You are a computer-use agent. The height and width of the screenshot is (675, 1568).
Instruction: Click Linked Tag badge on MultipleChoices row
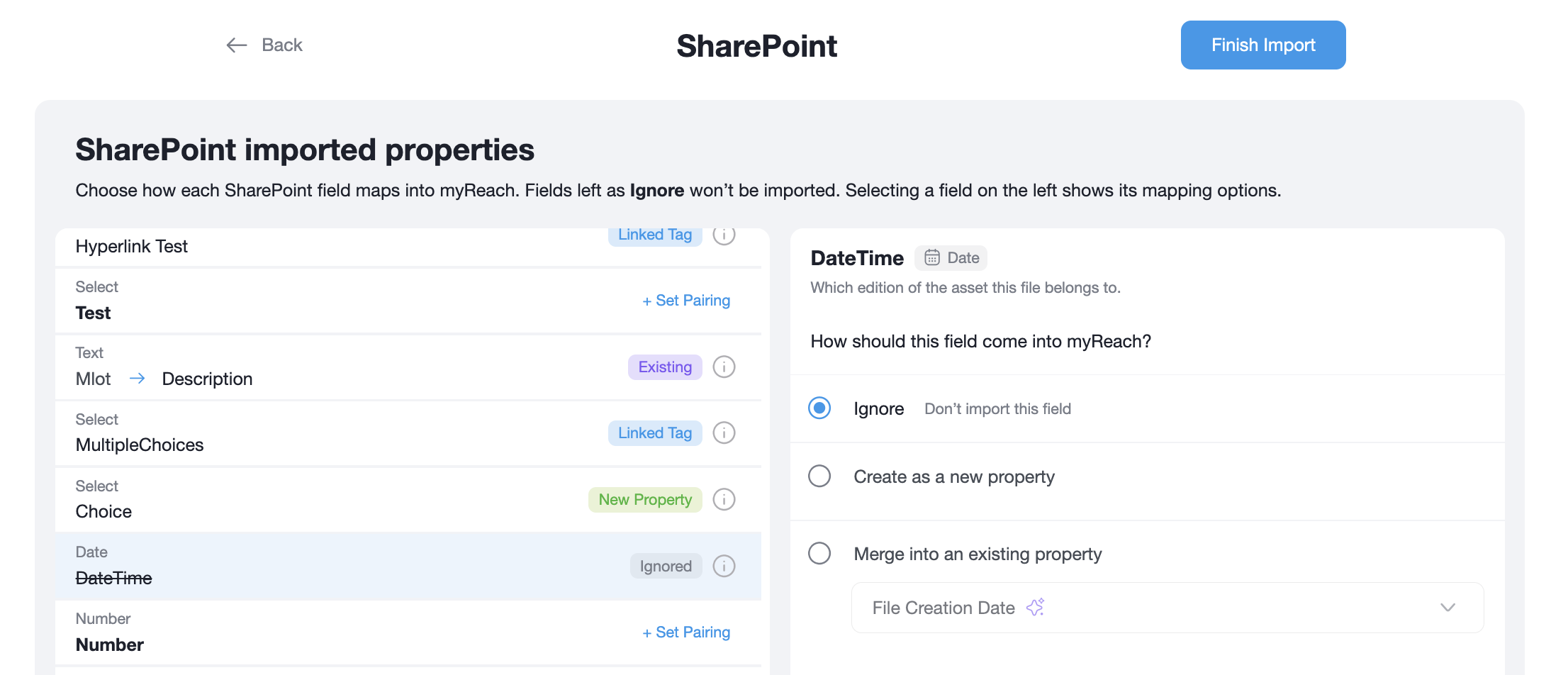point(655,433)
